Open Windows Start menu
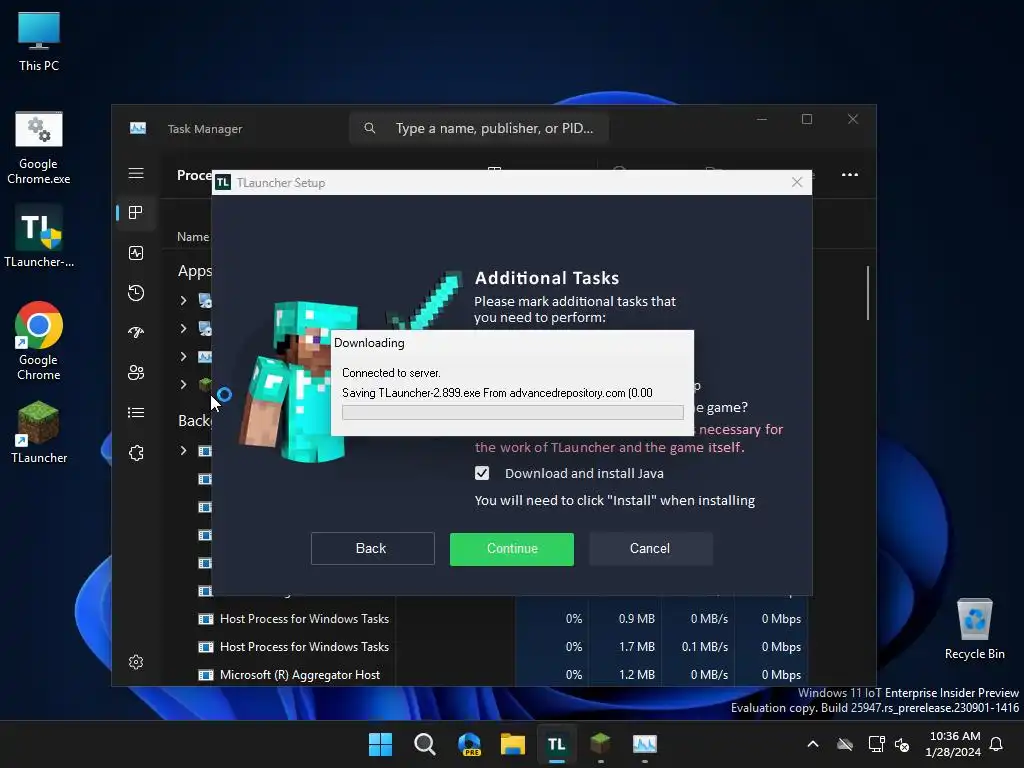 point(380,744)
